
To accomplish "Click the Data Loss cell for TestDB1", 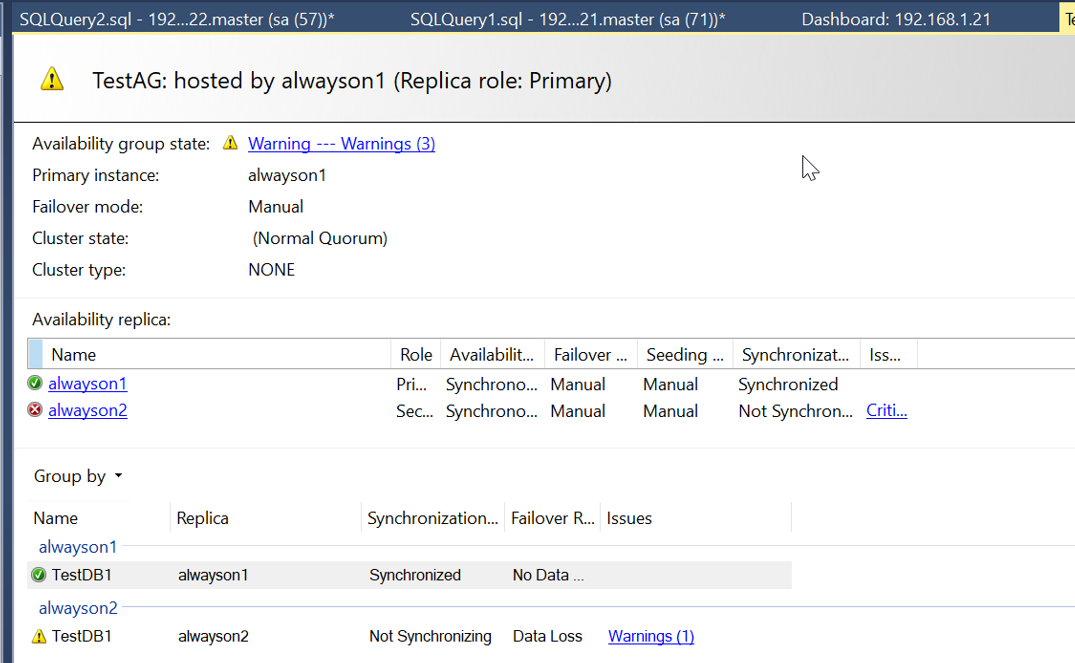I will [547, 636].
